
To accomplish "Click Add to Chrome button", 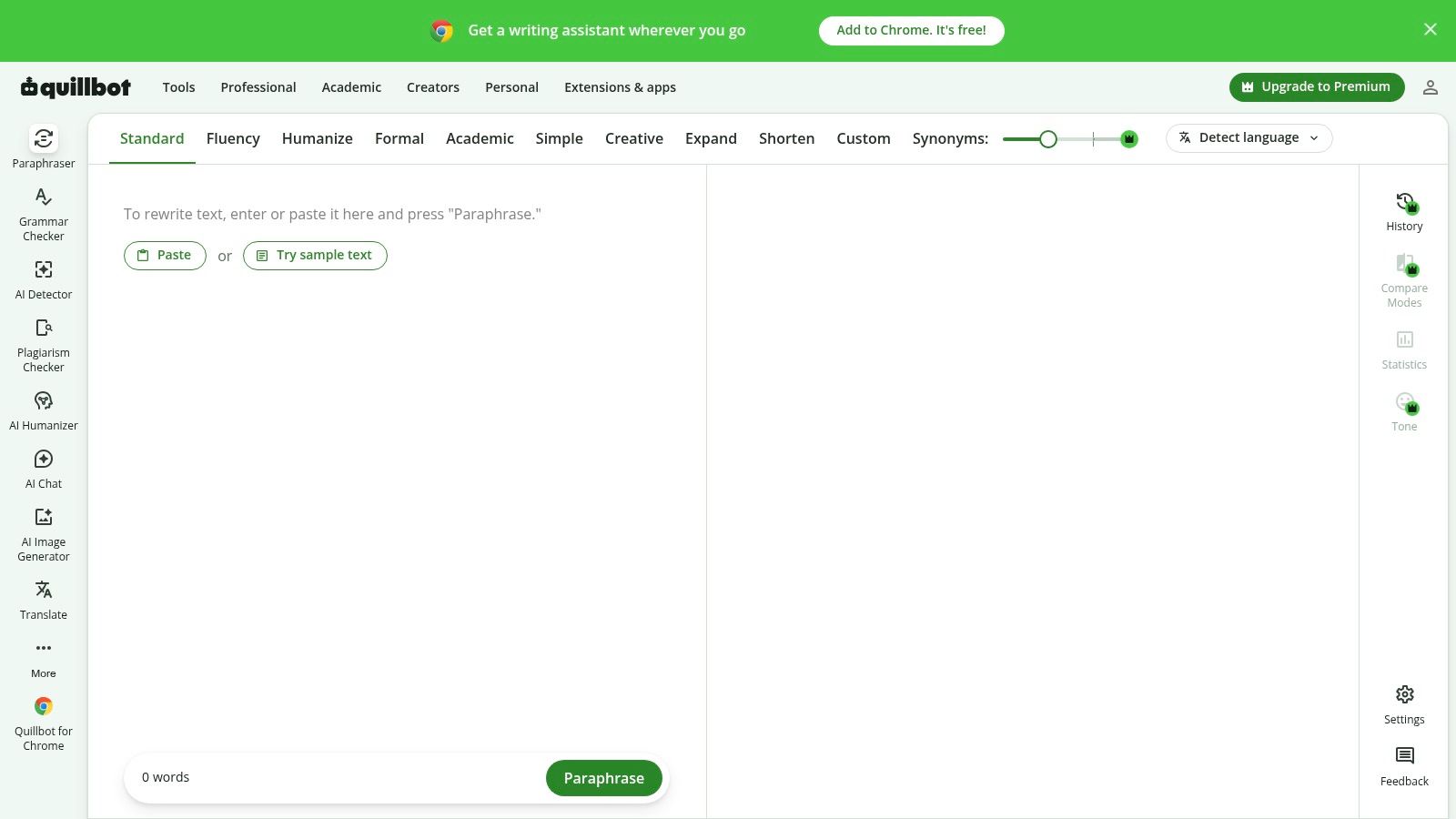I will (912, 30).
